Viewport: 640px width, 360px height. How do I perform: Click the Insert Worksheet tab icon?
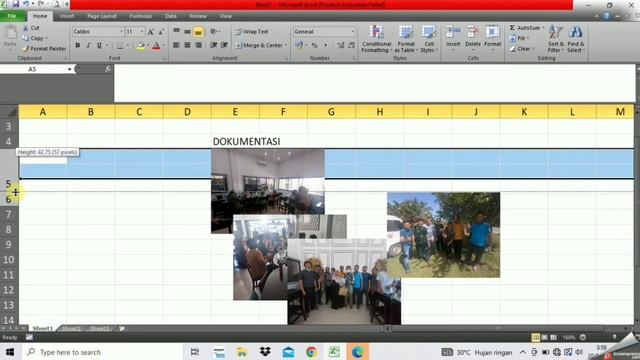[x=122, y=328]
